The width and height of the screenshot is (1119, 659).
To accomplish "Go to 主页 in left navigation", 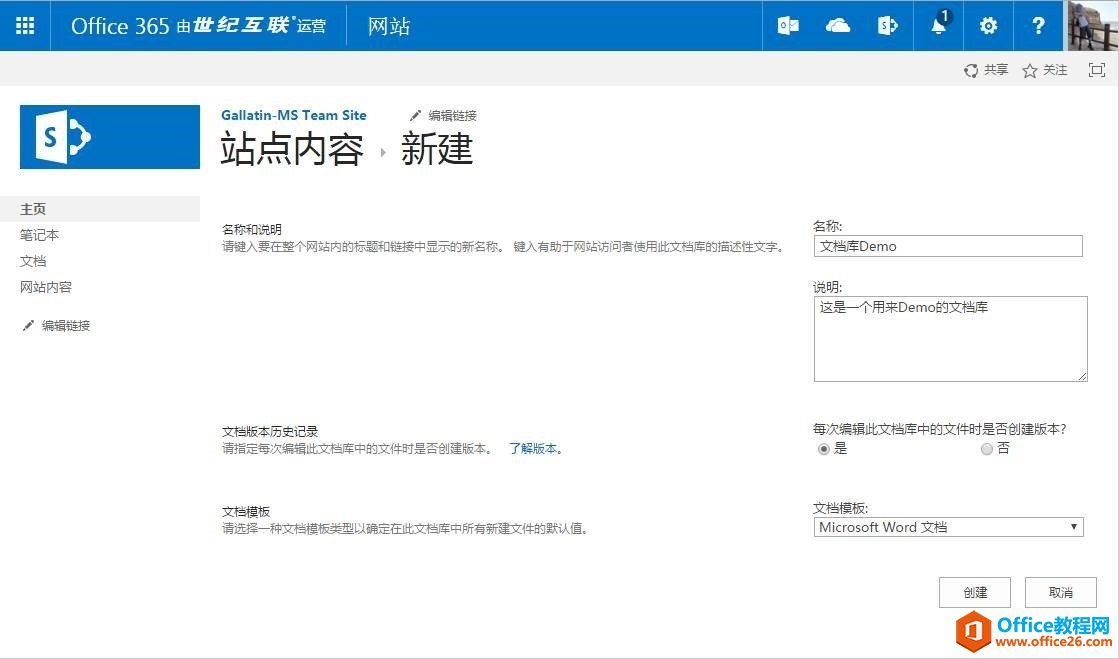I will (33, 209).
